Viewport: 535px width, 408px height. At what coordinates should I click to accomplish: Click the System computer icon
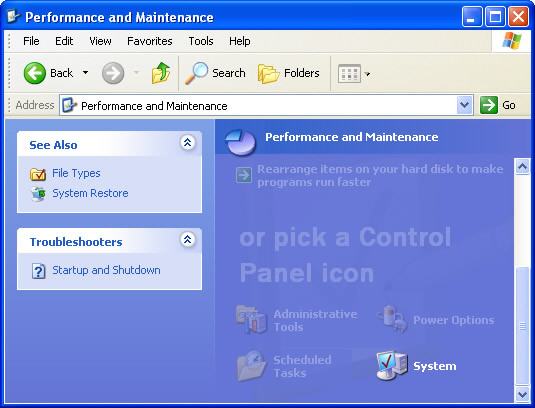(x=392, y=365)
